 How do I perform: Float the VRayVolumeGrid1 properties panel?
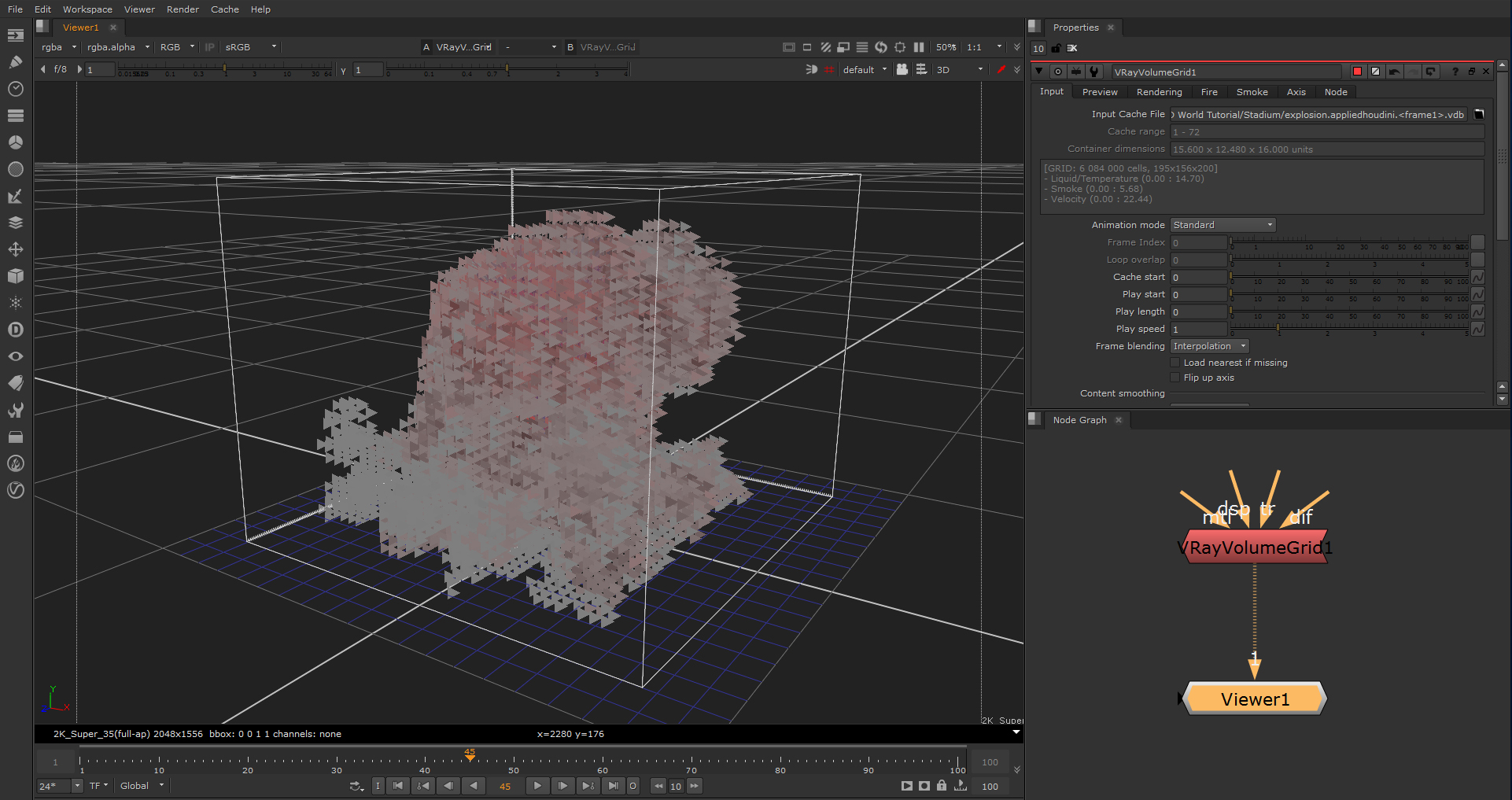click(1471, 72)
